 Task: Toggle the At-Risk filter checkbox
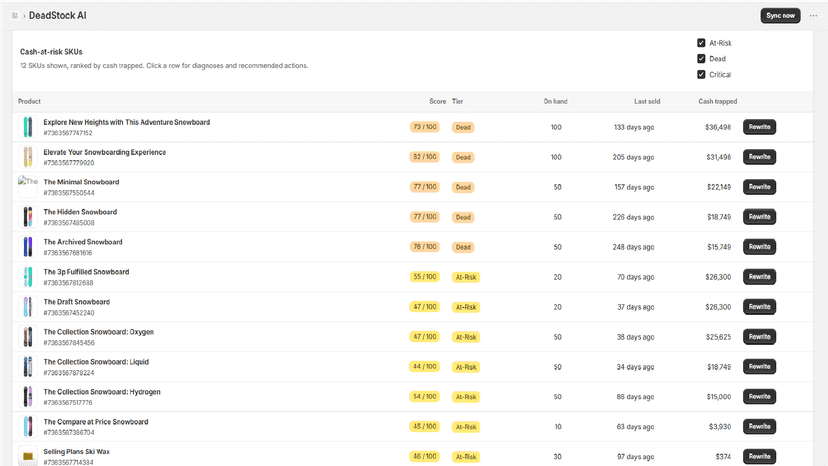click(x=701, y=43)
